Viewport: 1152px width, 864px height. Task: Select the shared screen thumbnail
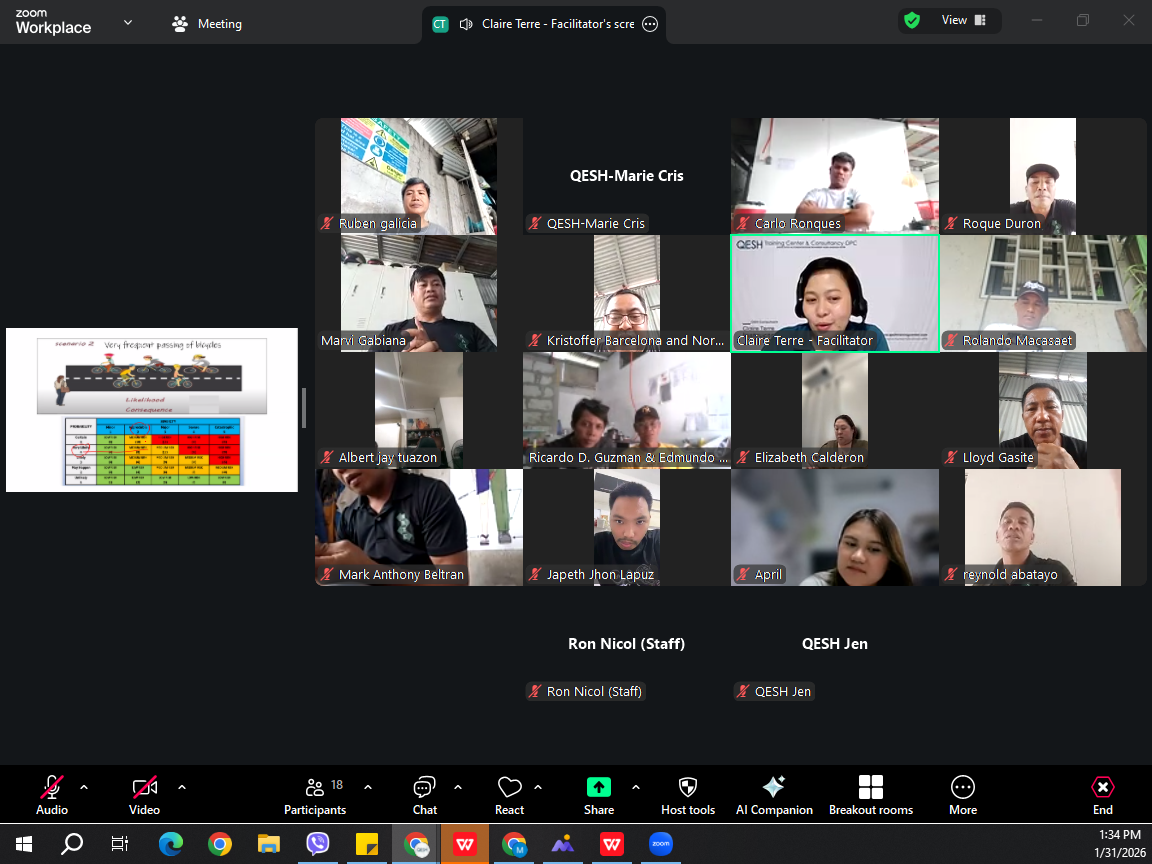pos(152,410)
